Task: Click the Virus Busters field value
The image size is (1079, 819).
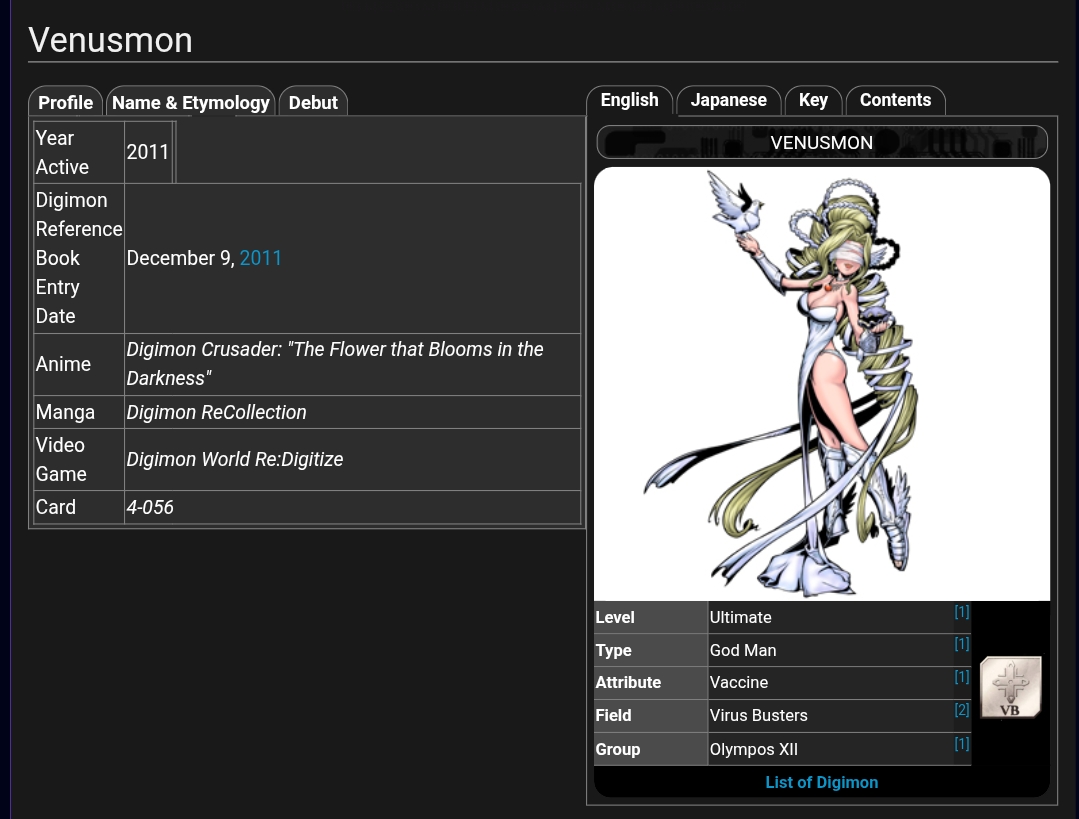Action: point(758,716)
